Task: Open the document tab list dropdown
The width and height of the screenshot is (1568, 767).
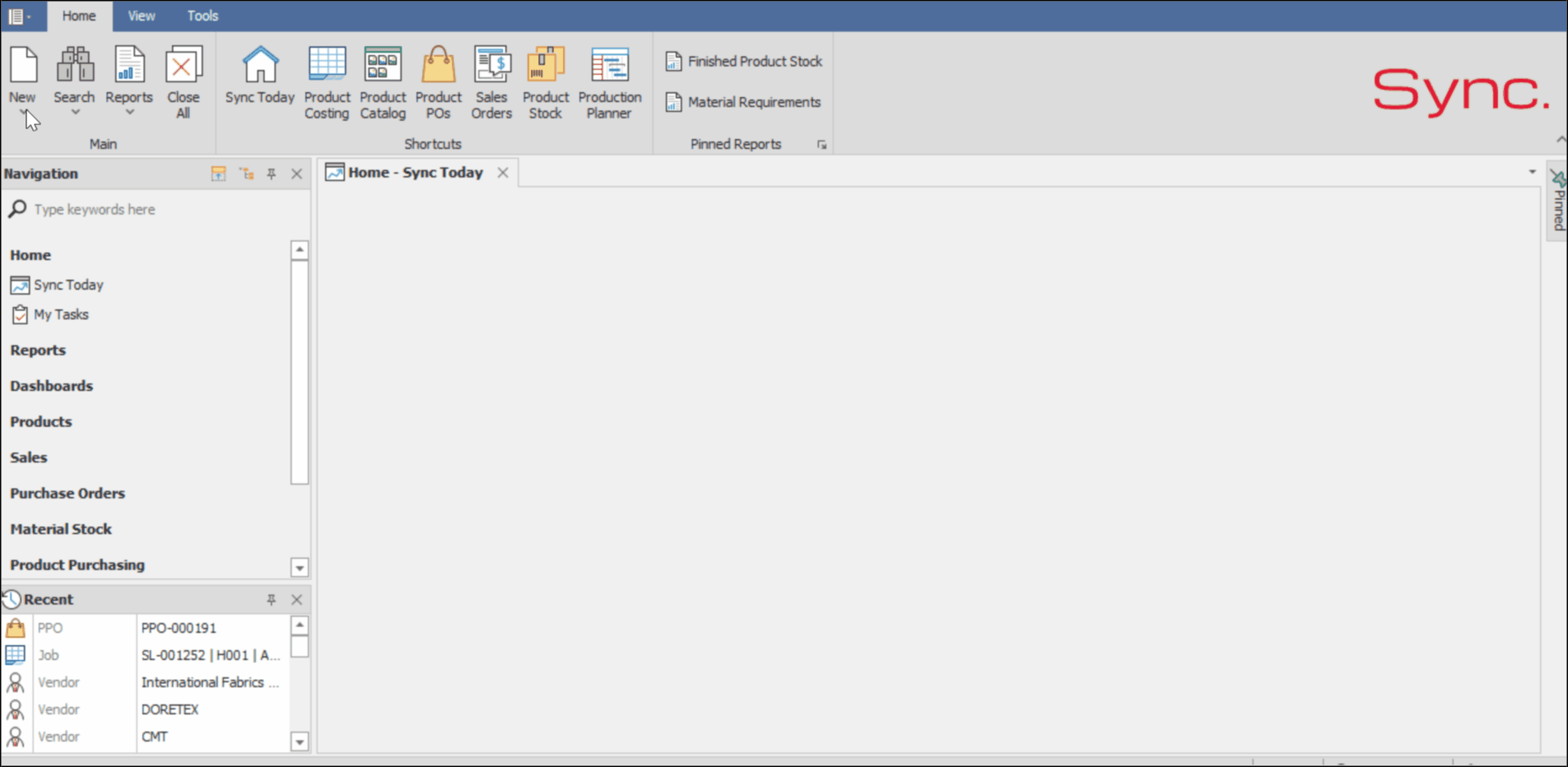Action: 1533,172
